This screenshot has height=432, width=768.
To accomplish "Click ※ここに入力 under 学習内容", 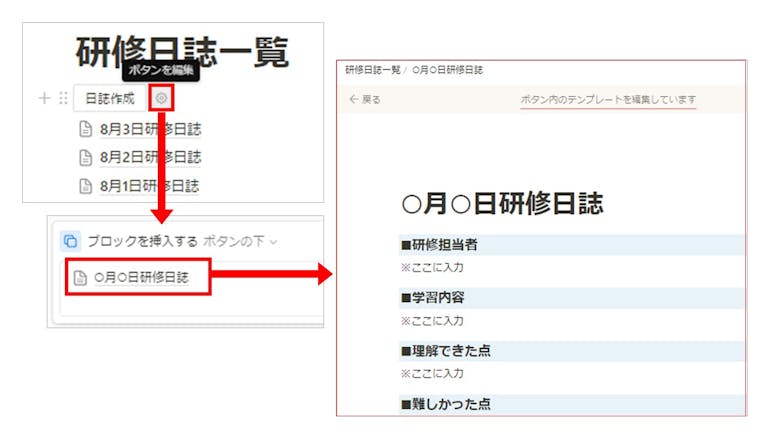I will point(432,321).
